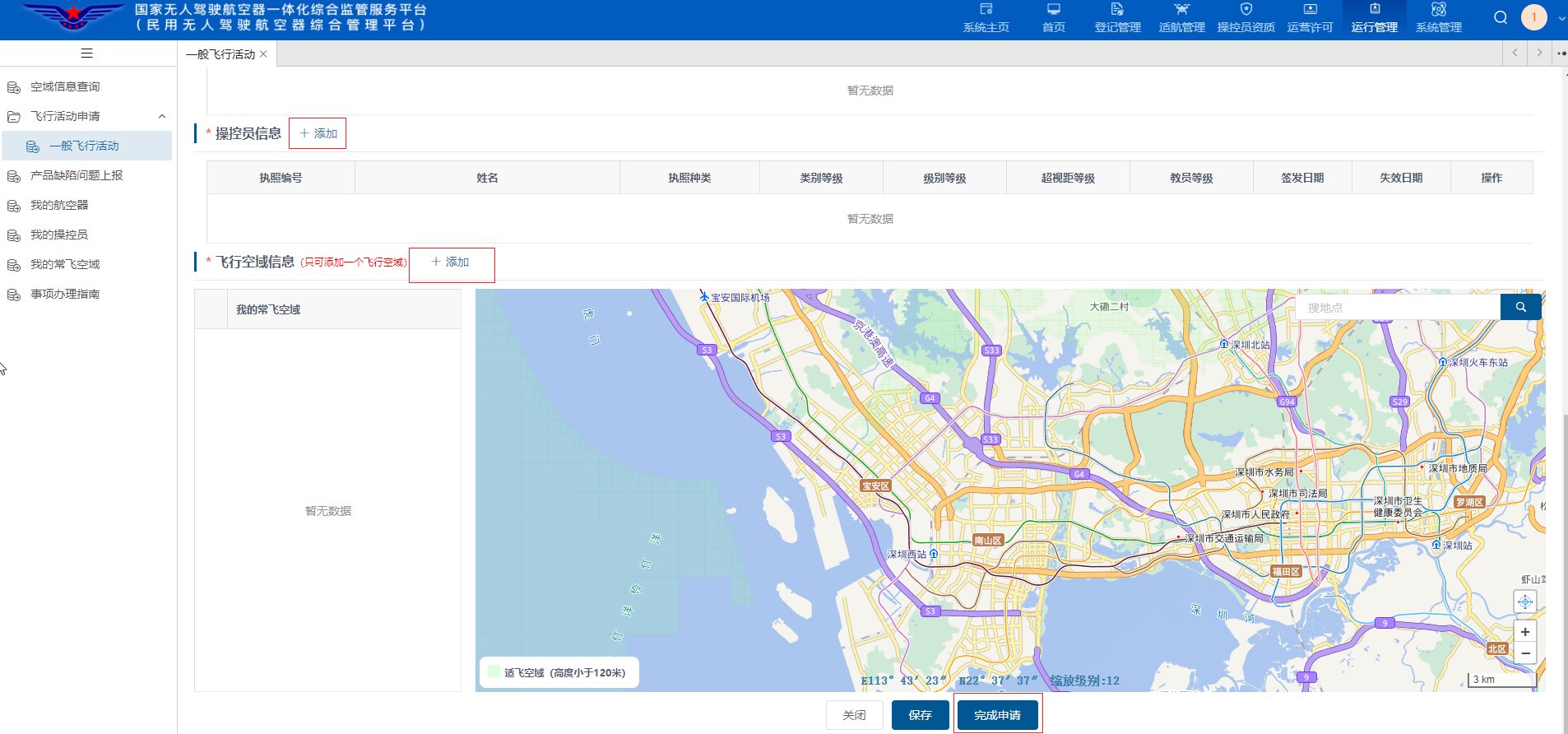This screenshot has width=1568, height=734.
Task: Click the header search magnifier icon
Action: pos(1501,17)
